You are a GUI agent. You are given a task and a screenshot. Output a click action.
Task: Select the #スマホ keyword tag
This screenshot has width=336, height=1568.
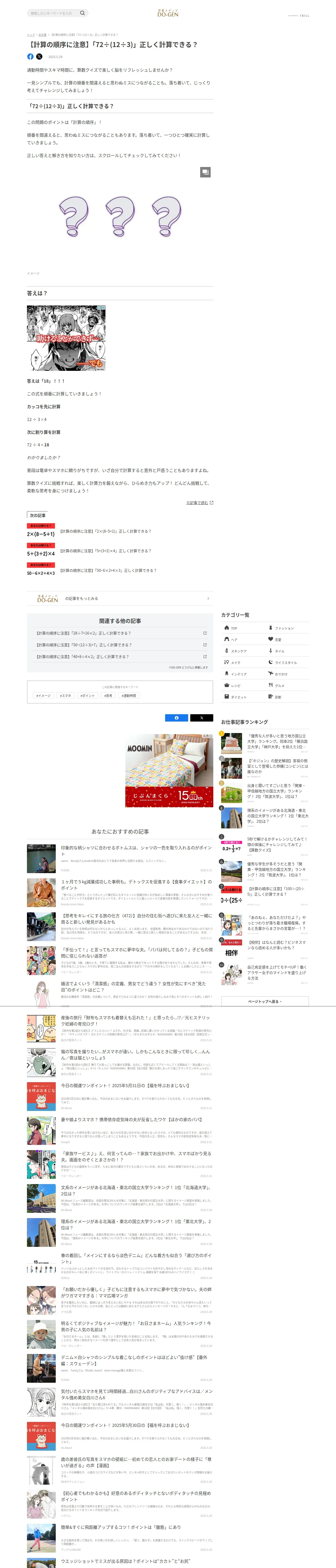[65, 695]
